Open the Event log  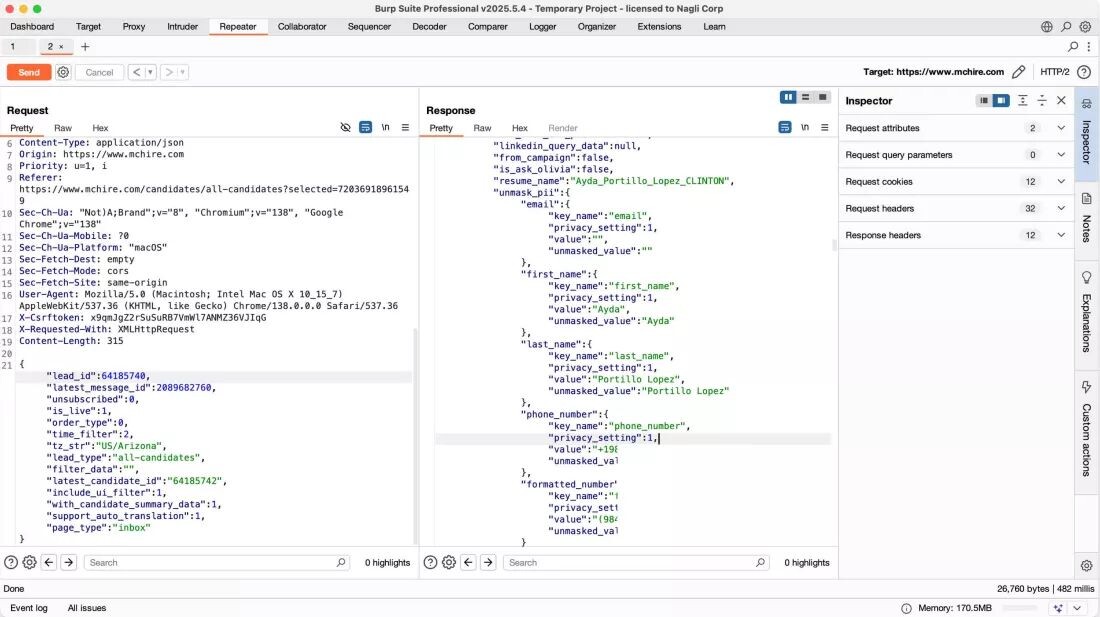point(29,608)
